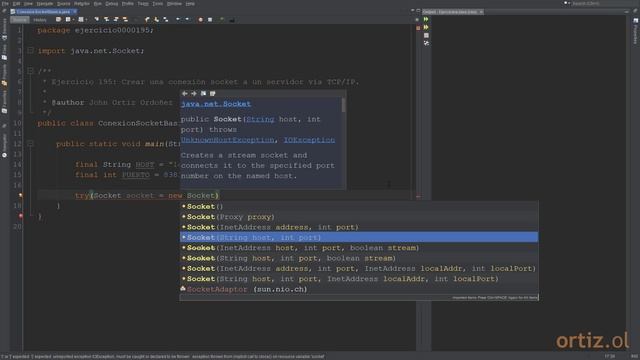
Task: Click the second Re-run with options button in Output
Action: (426, 27)
